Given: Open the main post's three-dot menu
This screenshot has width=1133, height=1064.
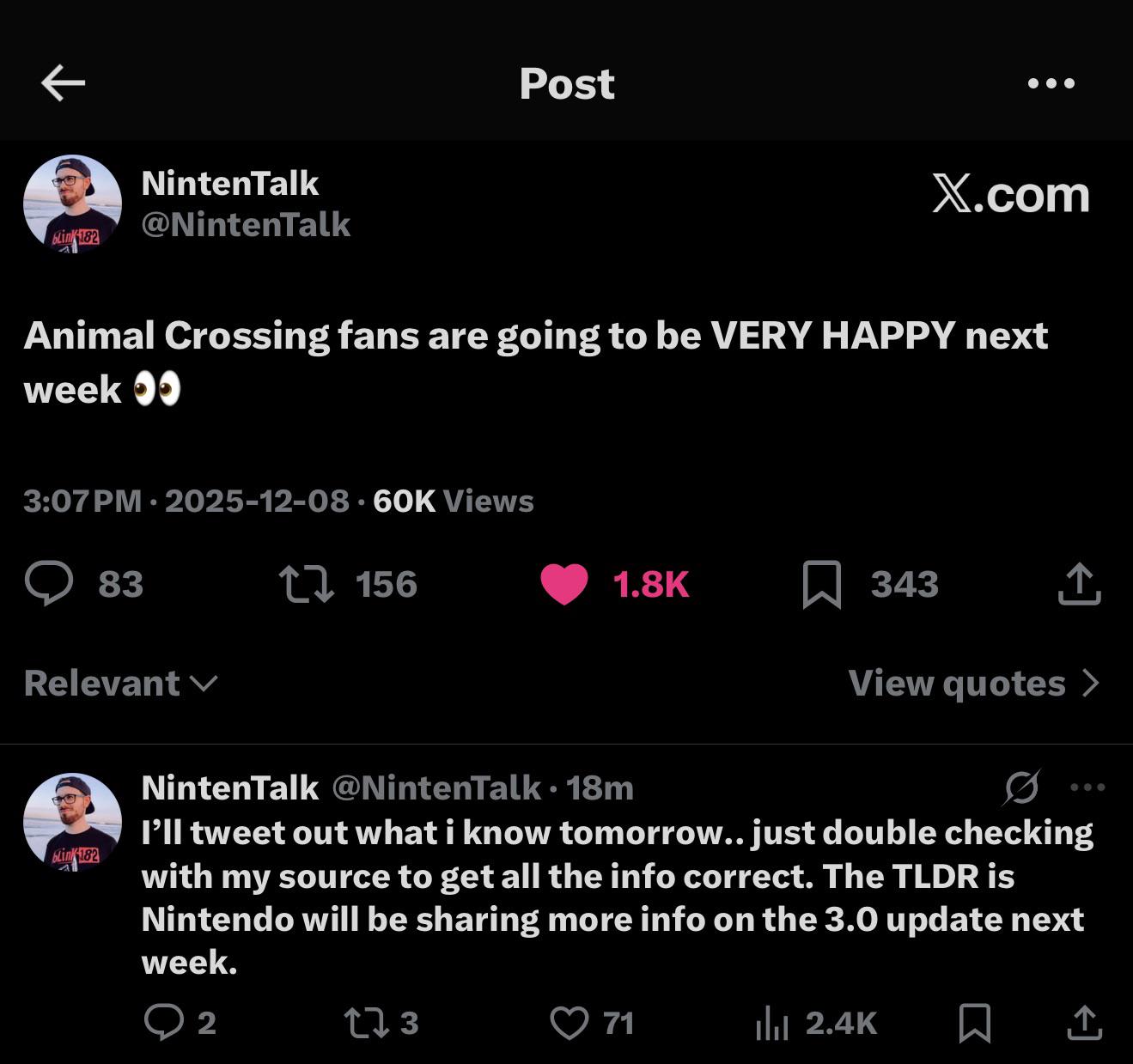Looking at the screenshot, I should 1051,82.
